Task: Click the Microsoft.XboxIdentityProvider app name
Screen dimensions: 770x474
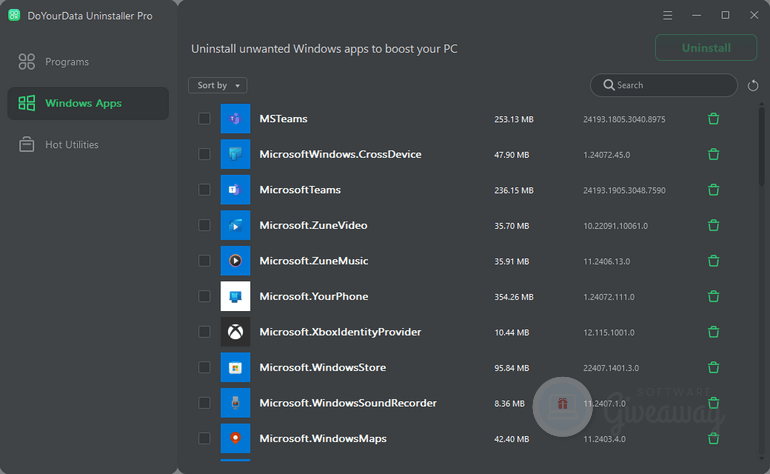Action: click(340, 332)
